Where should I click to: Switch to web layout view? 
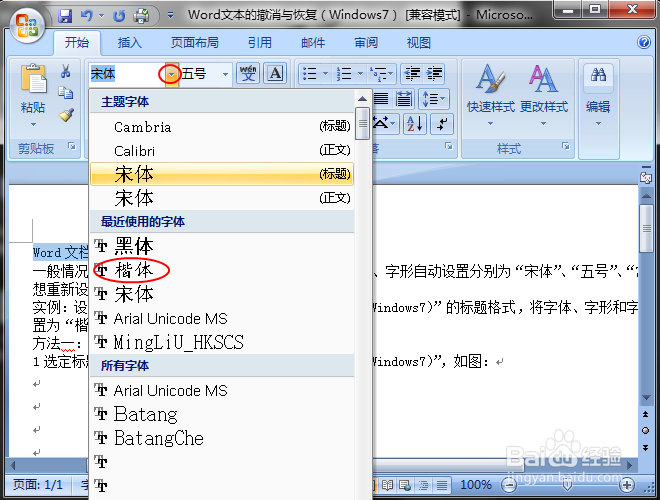click(405, 485)
